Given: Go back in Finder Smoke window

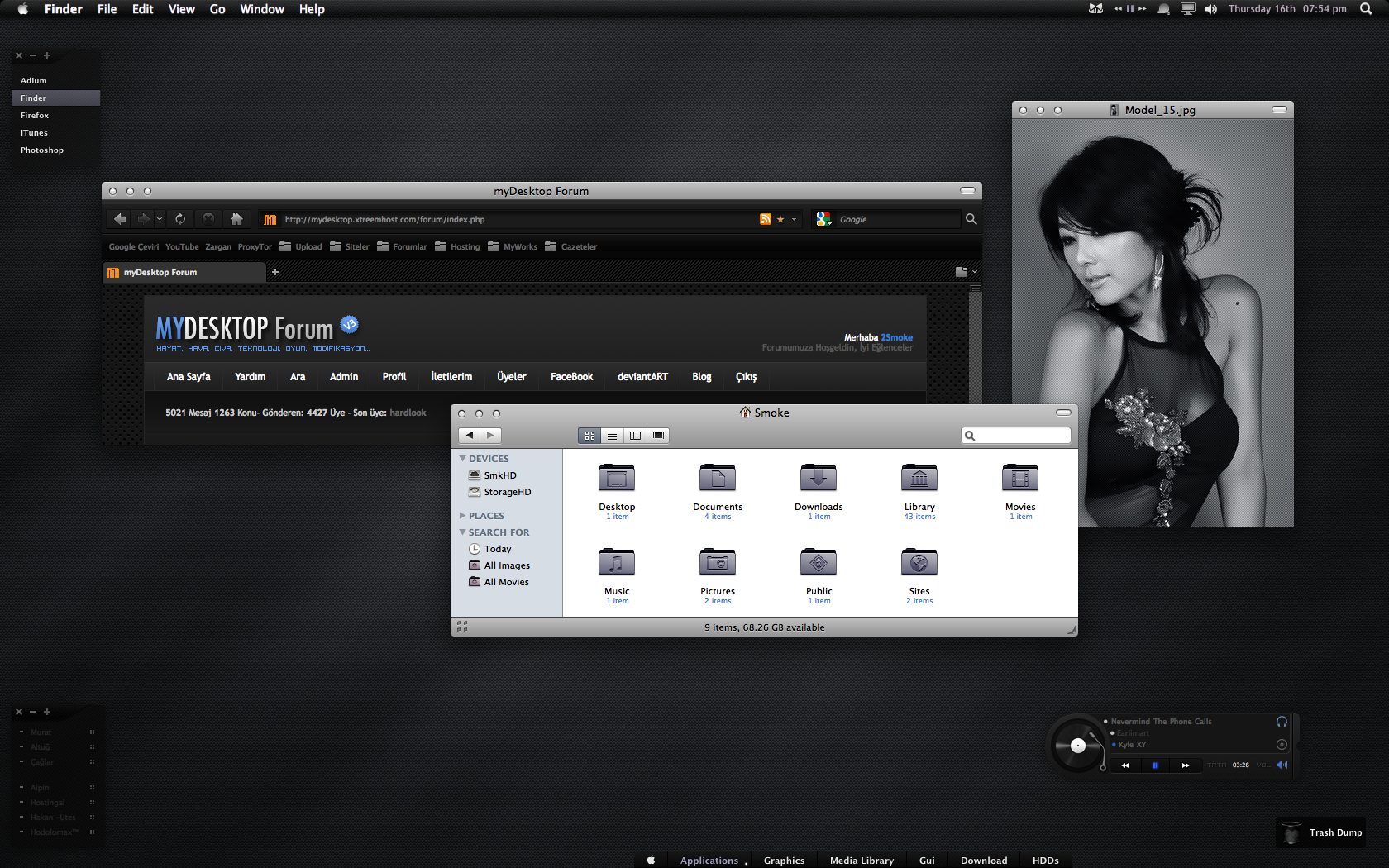Looking at the screenshot, I should 469,435.
